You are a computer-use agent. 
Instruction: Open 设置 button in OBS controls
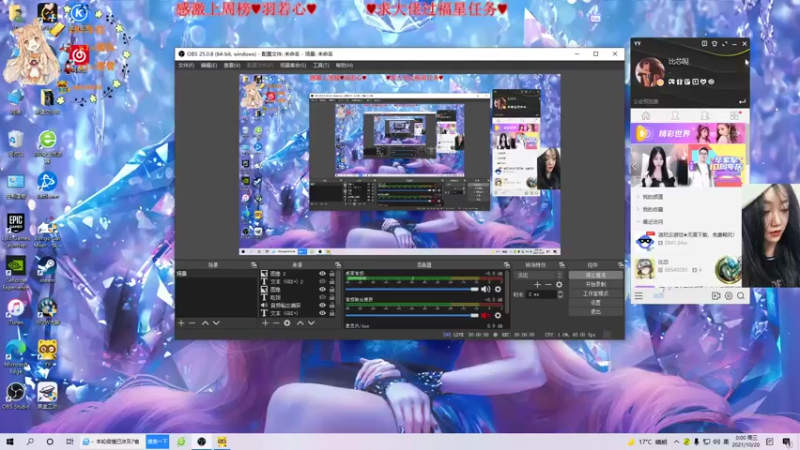pyautogui.click(x=595, y=303)
